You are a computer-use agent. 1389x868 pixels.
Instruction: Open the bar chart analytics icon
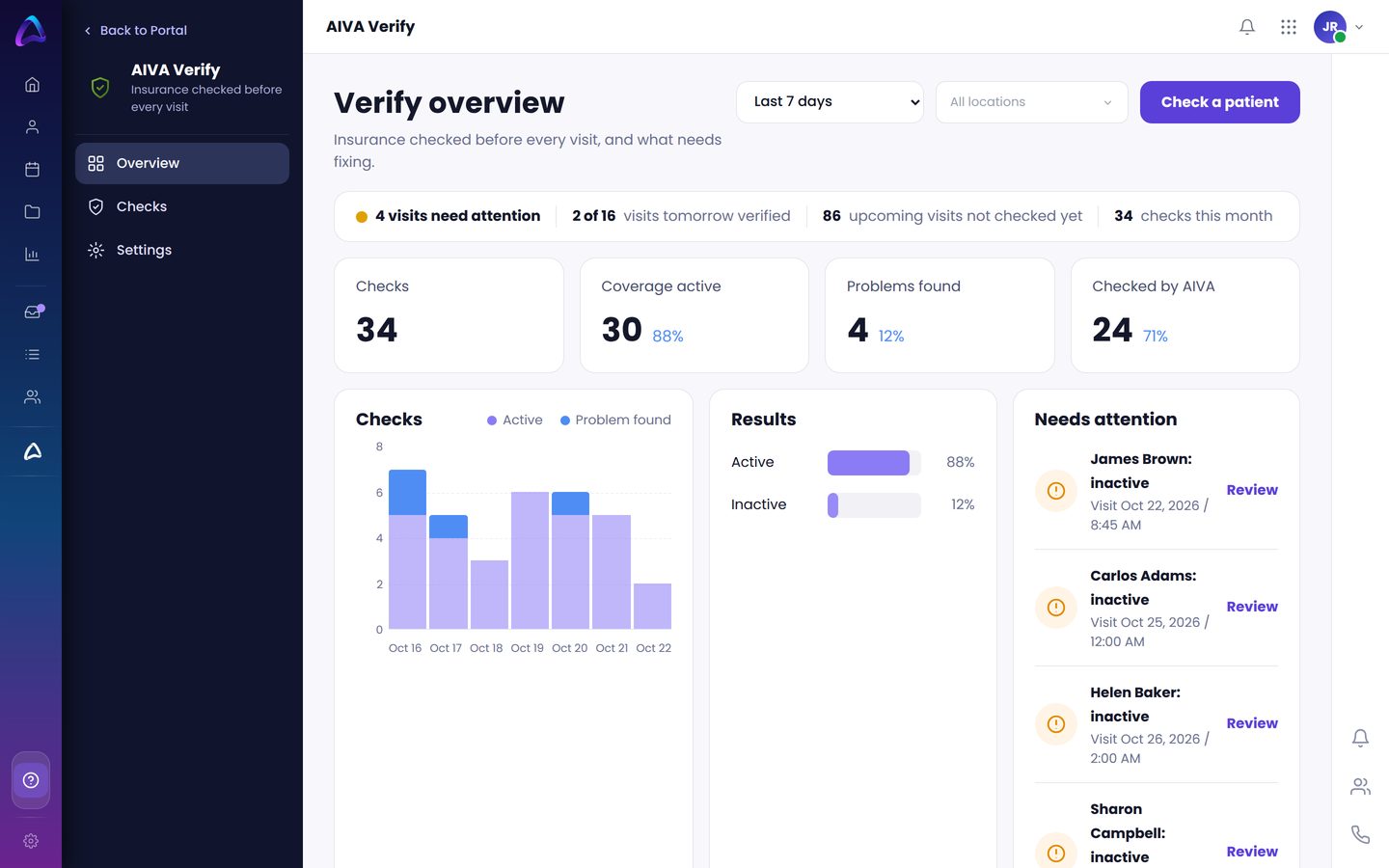point(32,255)
